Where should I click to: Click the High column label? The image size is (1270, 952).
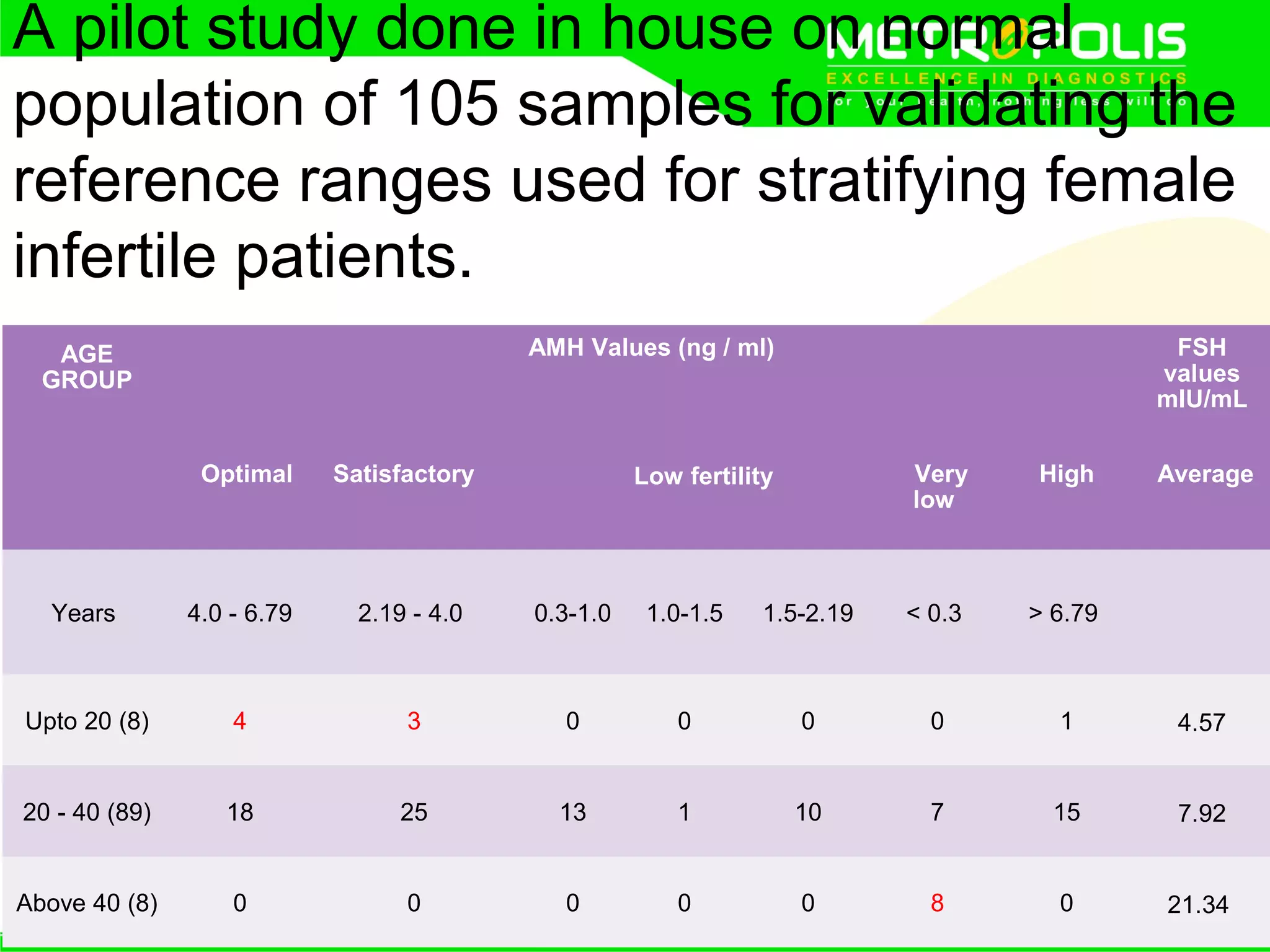click(1067, 474)
